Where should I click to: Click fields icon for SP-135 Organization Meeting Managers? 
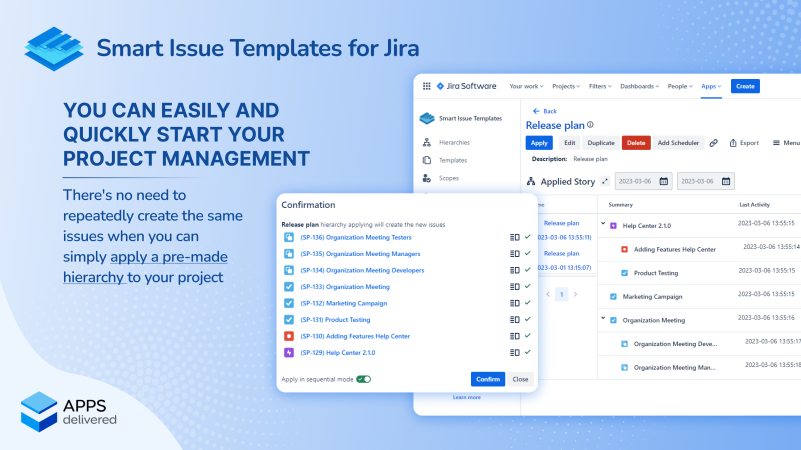click(514, 254)
